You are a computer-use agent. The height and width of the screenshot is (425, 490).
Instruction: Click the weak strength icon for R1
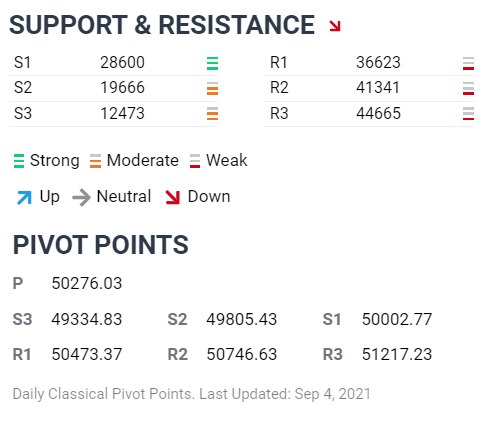pos(468,63)
